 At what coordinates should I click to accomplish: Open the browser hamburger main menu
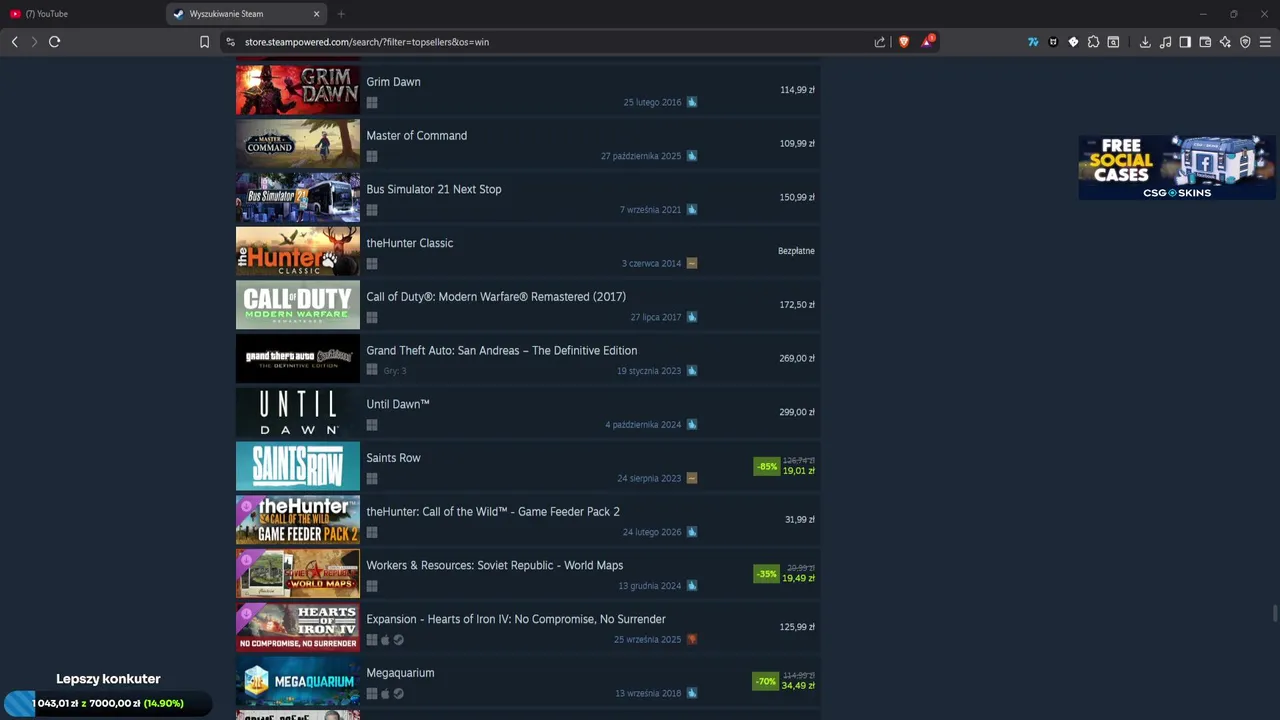click(x=1265, y=42)
